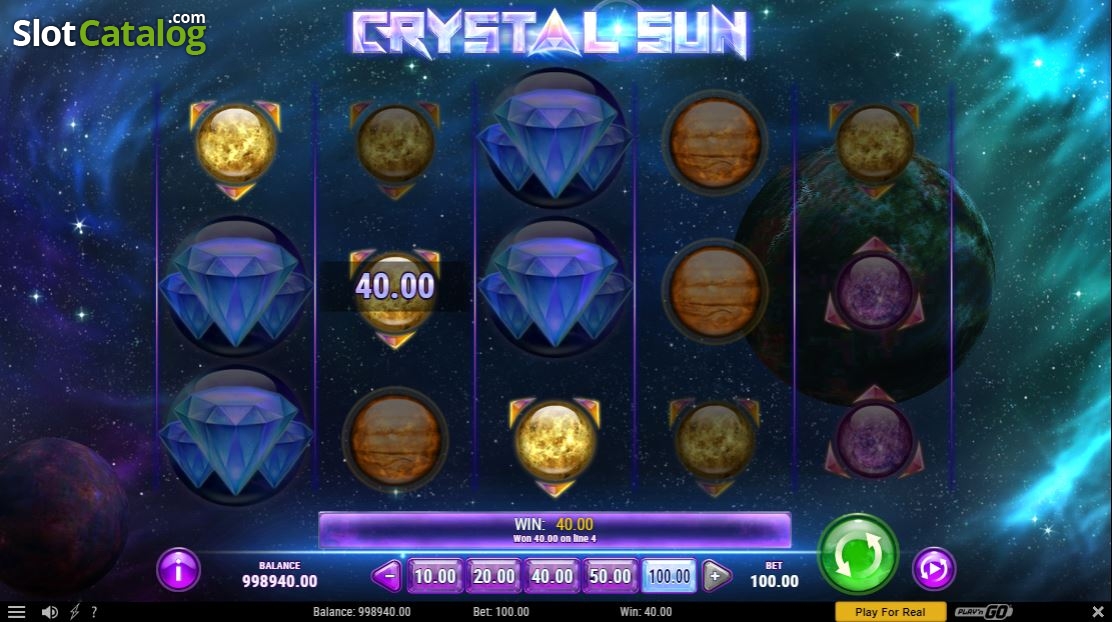The height and width of the screenshot is (622, 1112).
Task: Mute sound with speaker icon
Action: click(x=50, y=611)
